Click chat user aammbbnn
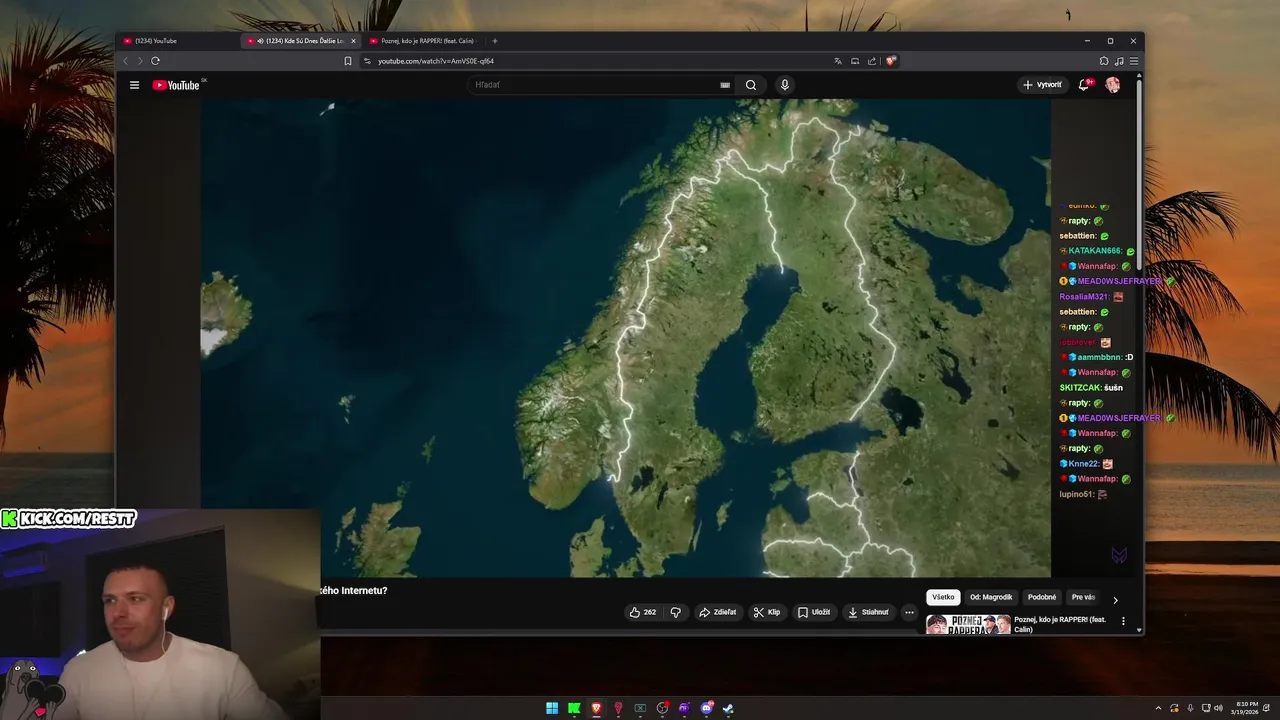Screen dimensions: 1280x720 pyautogui.click(x=1100, y=357)
